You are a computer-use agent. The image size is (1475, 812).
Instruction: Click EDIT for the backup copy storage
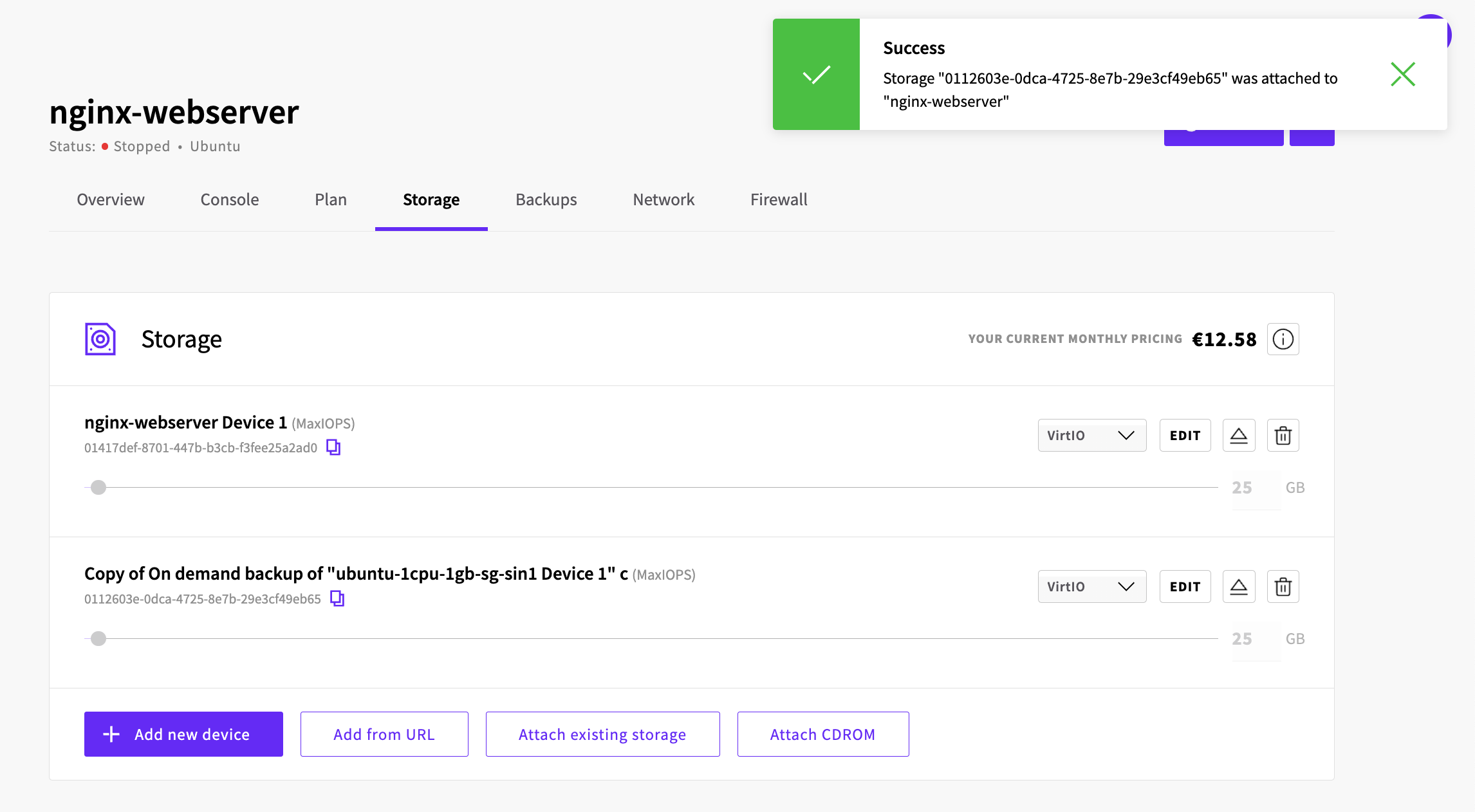1185,587
